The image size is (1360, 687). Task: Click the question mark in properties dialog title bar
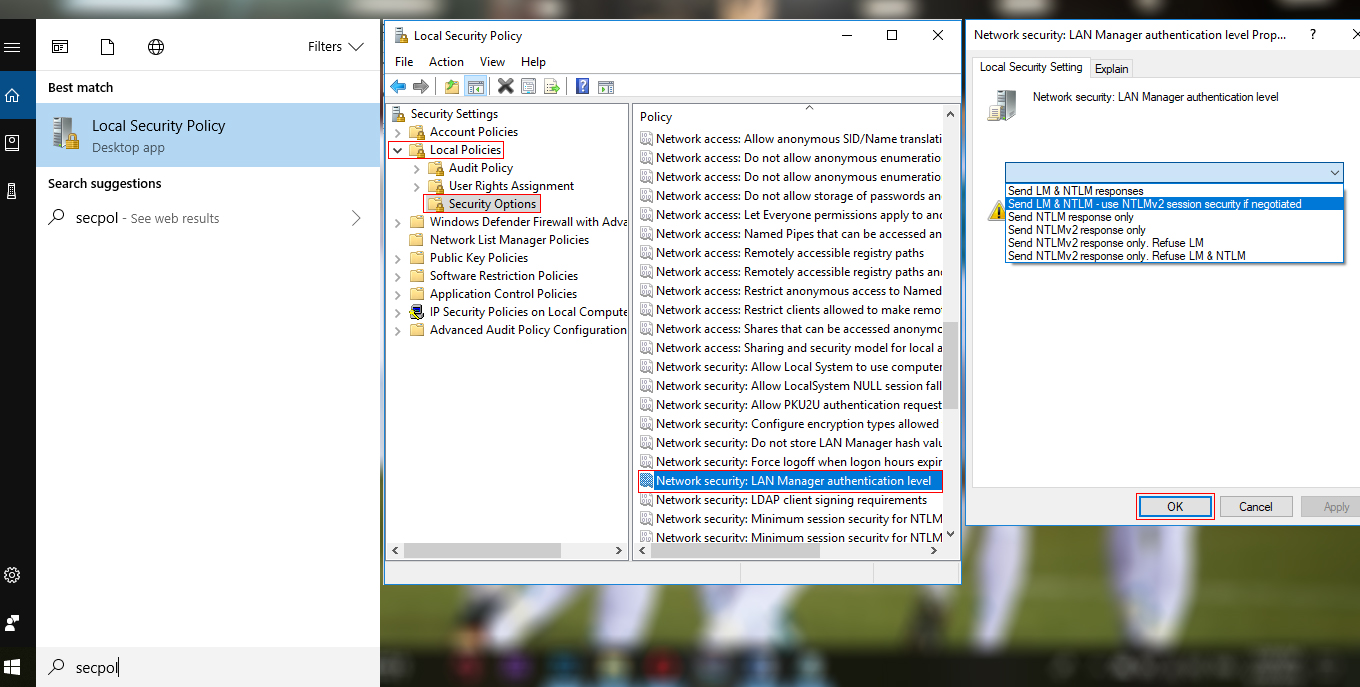tap(1313, 34)
